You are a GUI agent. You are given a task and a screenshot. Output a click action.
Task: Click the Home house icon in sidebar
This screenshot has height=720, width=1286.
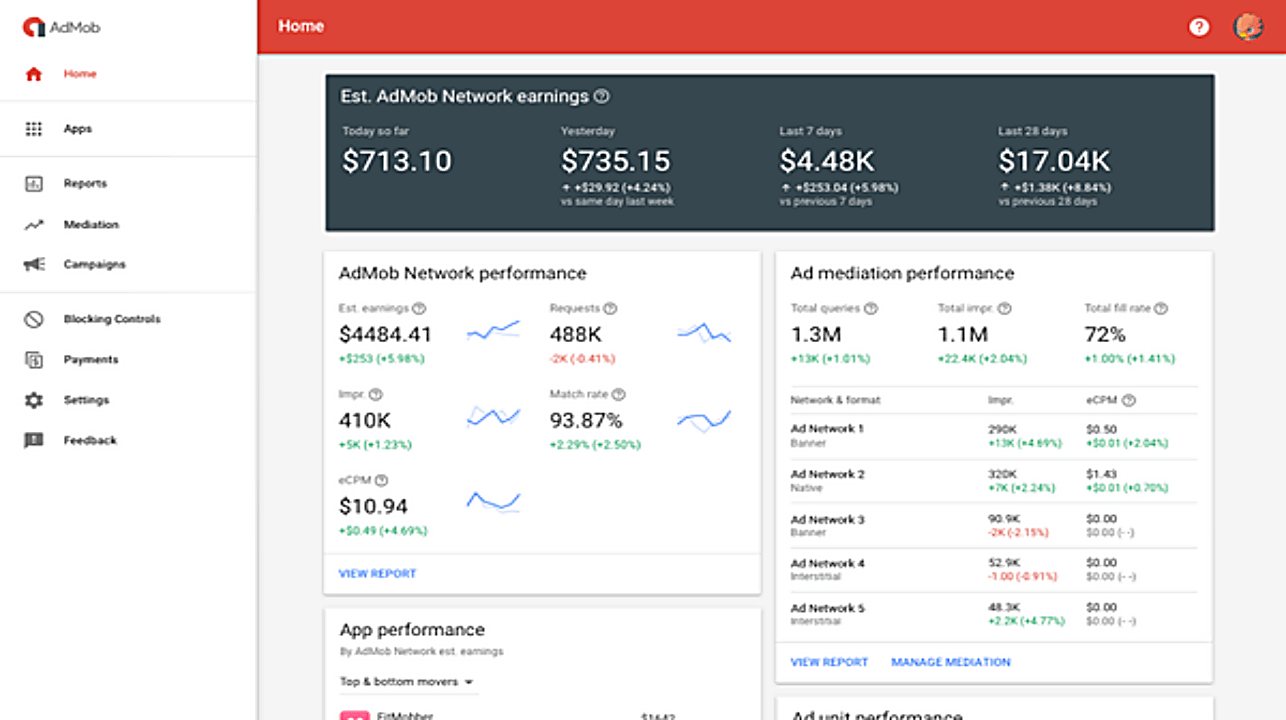(33, 74)
